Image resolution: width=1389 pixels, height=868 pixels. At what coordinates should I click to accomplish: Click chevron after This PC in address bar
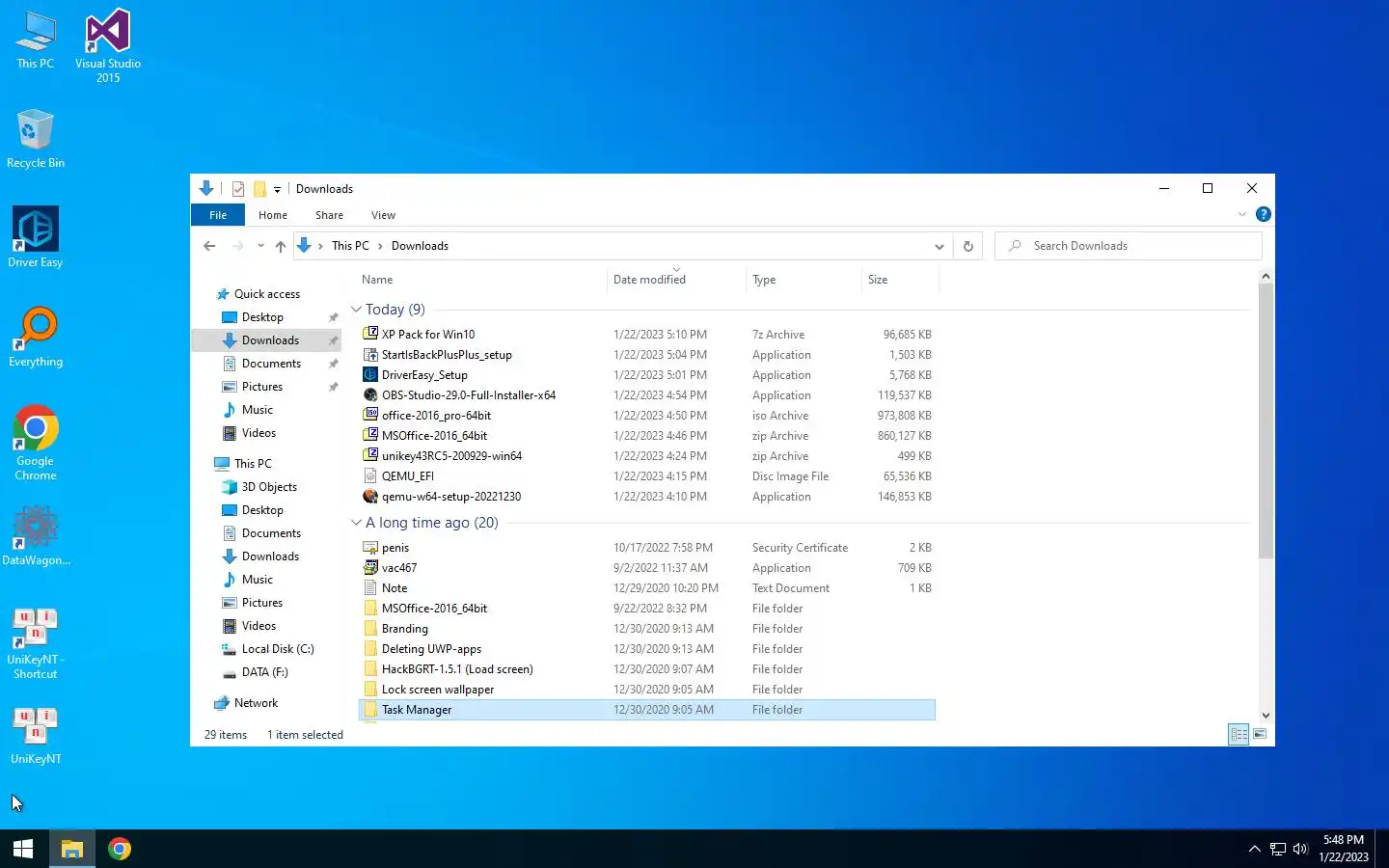pyautogui.click(x=380, y=246)
